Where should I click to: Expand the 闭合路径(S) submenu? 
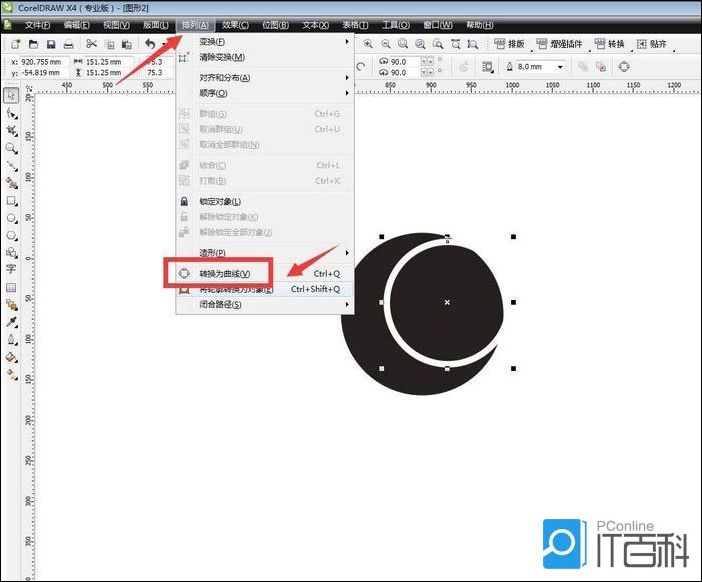(x=265, y=304)
